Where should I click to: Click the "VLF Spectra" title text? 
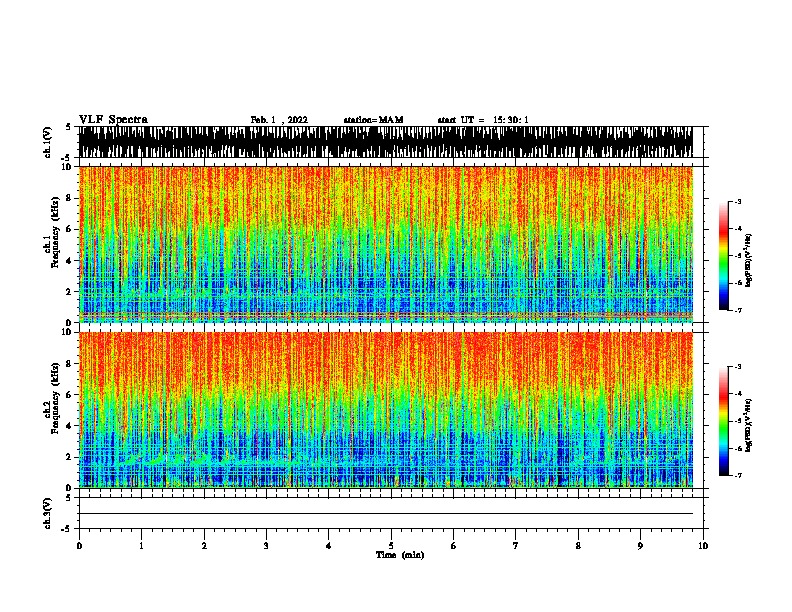pyautogui.click(x=113, y=120)
